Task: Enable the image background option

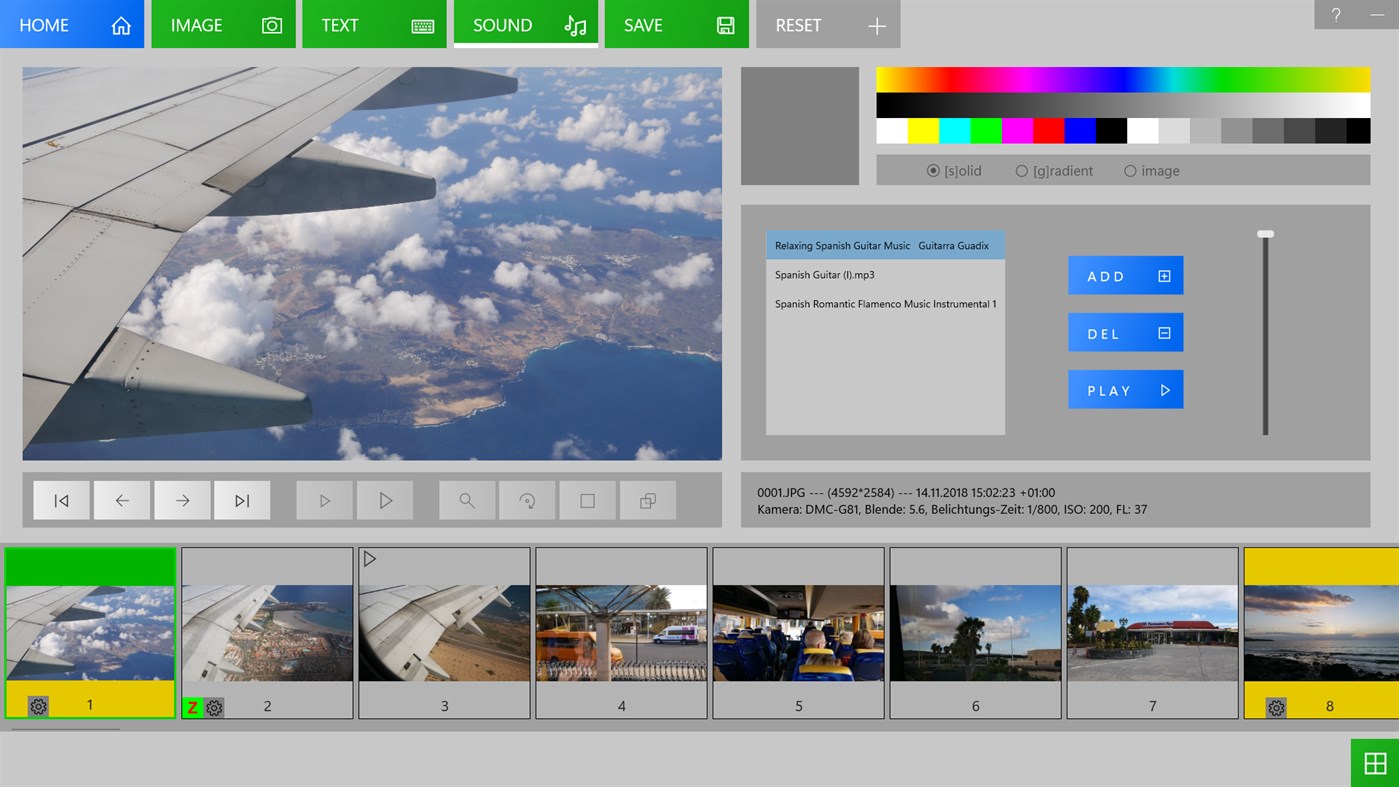Action: coord(1129,171)
